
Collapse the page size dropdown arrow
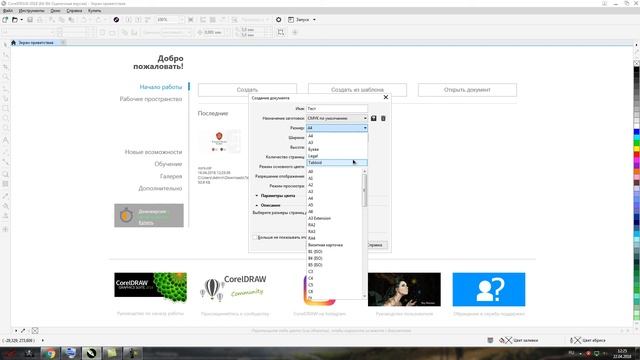[365, 128]
